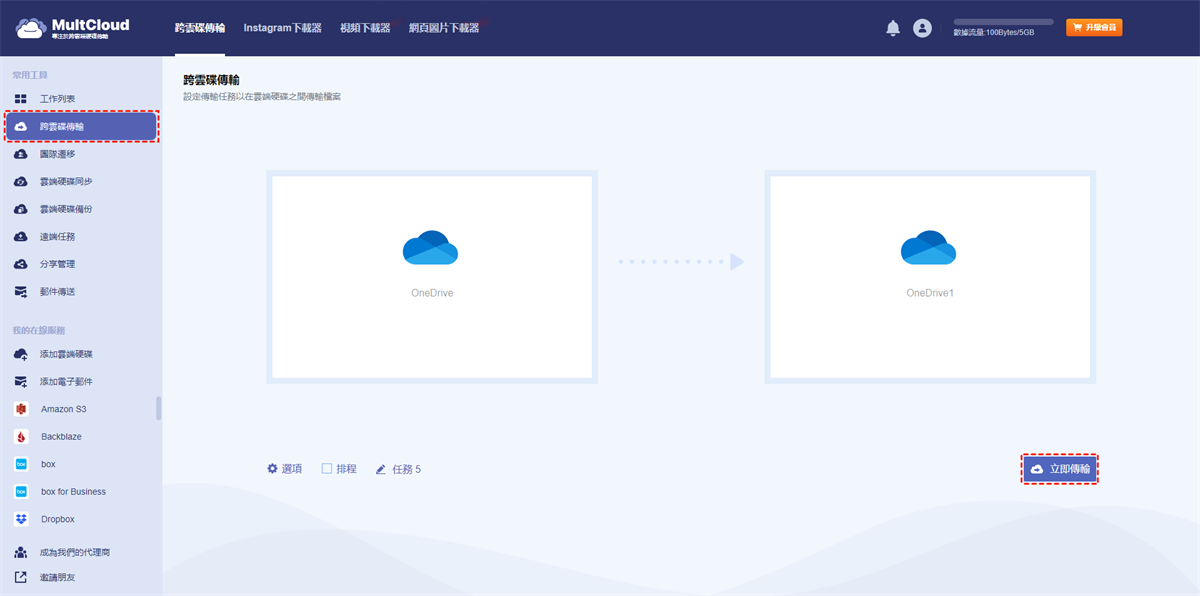Click the MultCloud logo
1200x596 pixels.
[72, 28]
